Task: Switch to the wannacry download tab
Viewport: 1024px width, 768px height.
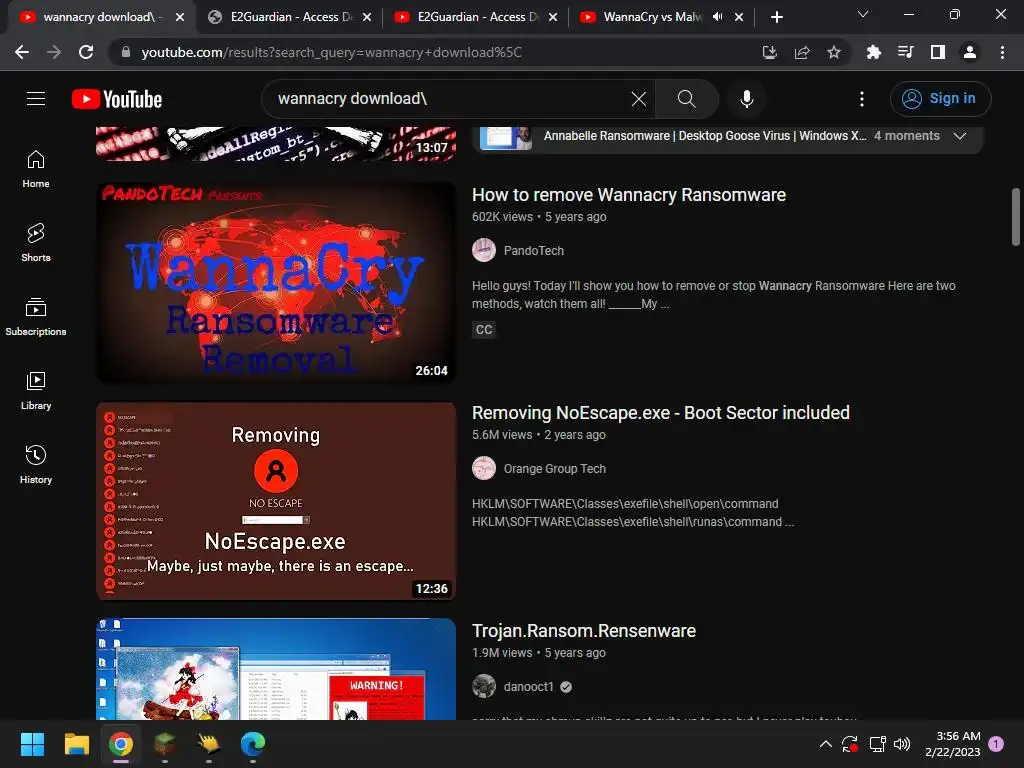Action: 101,17
